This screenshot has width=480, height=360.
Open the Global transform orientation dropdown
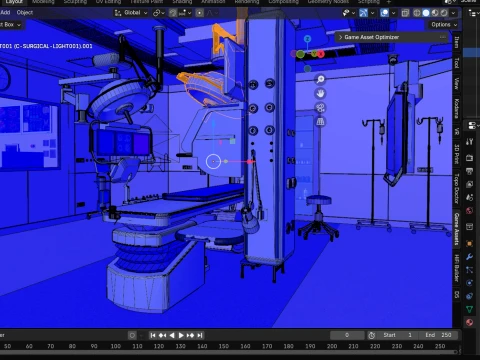(131, 13)
